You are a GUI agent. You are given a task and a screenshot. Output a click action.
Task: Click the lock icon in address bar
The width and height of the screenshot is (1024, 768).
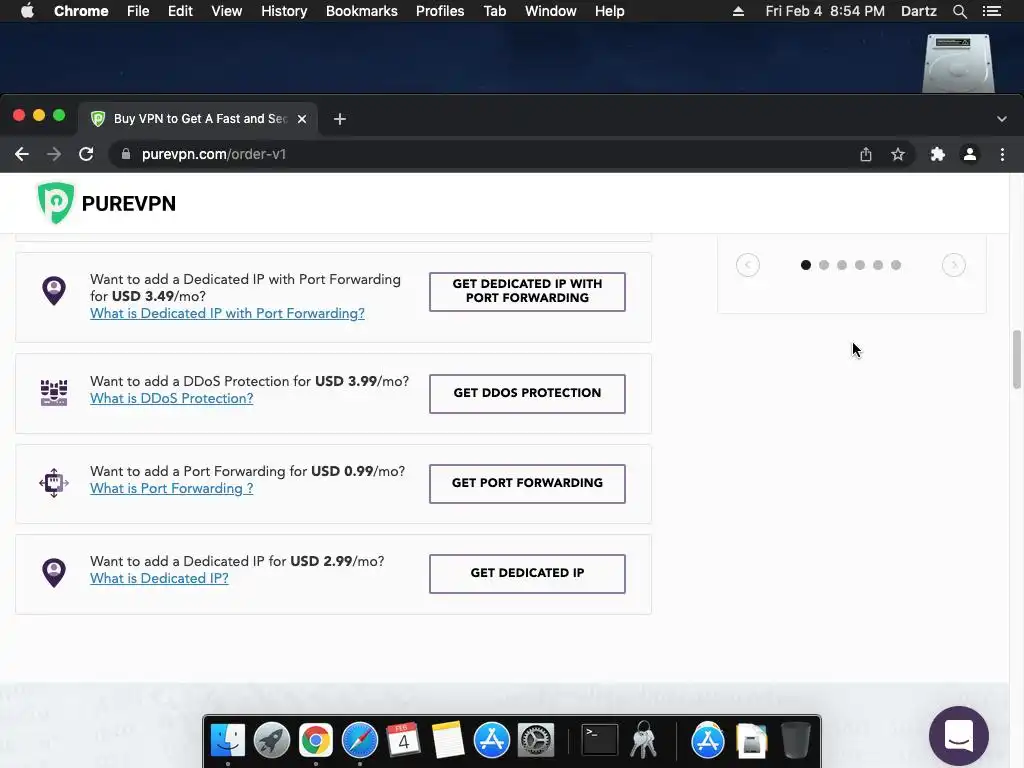pyautogui.click(x=126, y=154)
